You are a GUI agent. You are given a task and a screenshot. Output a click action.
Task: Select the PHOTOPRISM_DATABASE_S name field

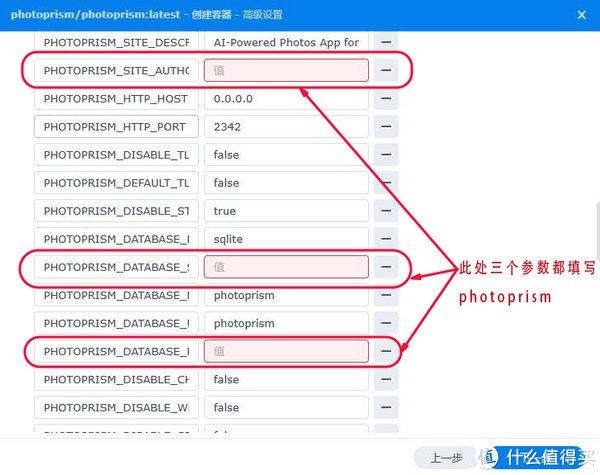pos(116,267)
